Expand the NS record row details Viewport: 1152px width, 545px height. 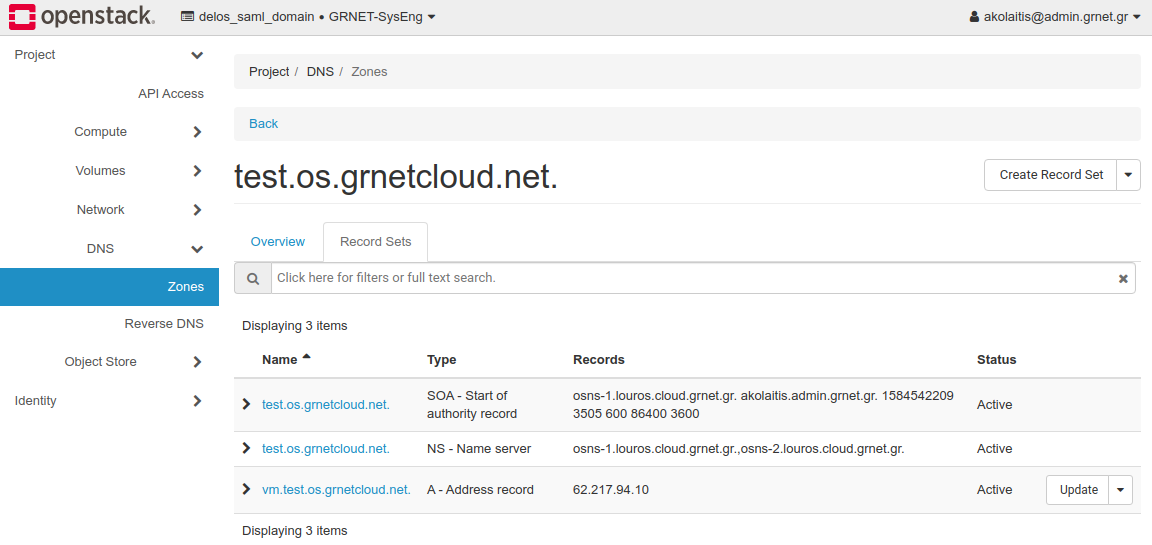tap(247, 448)
